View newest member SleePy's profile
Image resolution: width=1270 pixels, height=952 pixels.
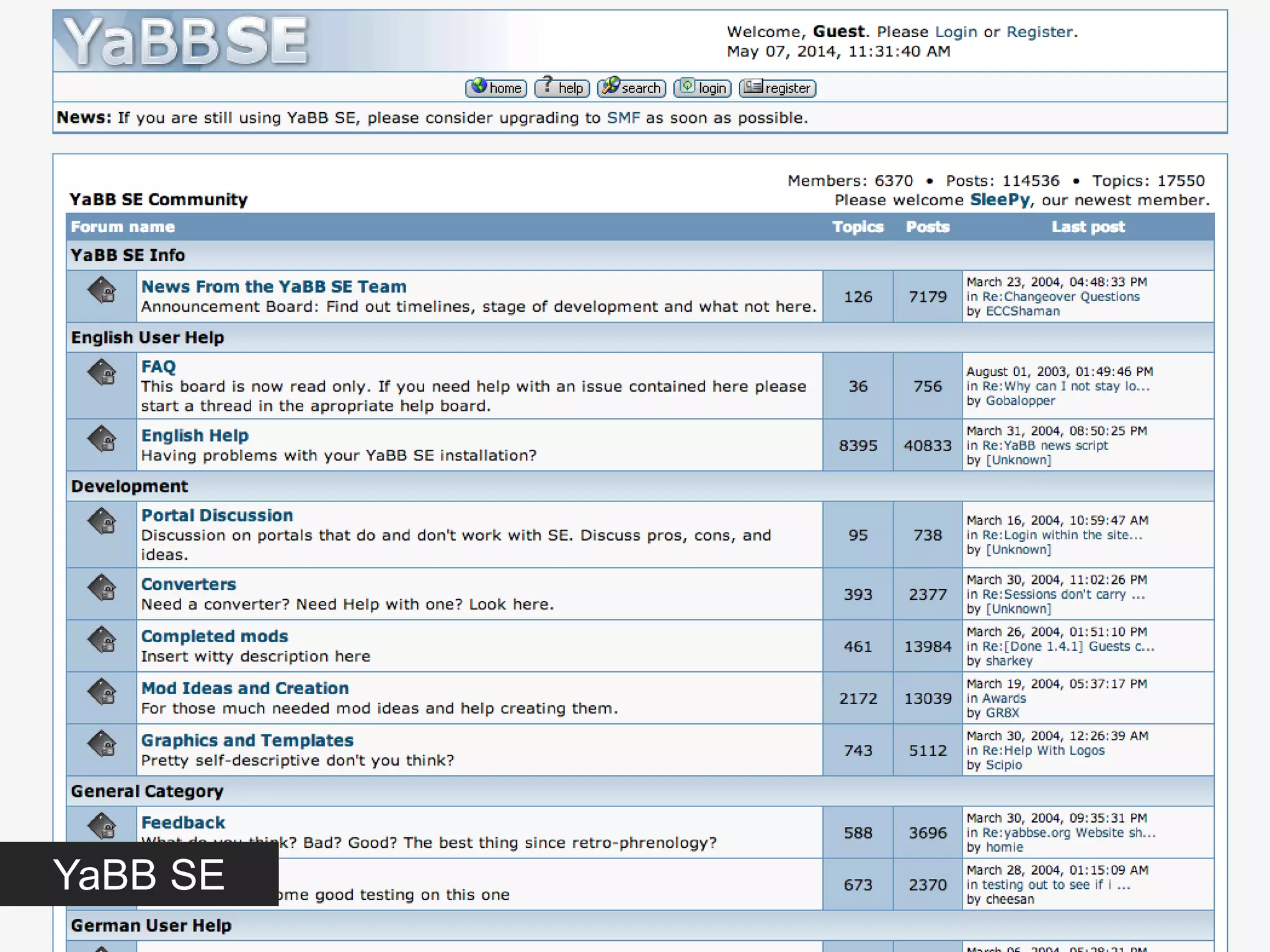click(x=1000, y=200)
